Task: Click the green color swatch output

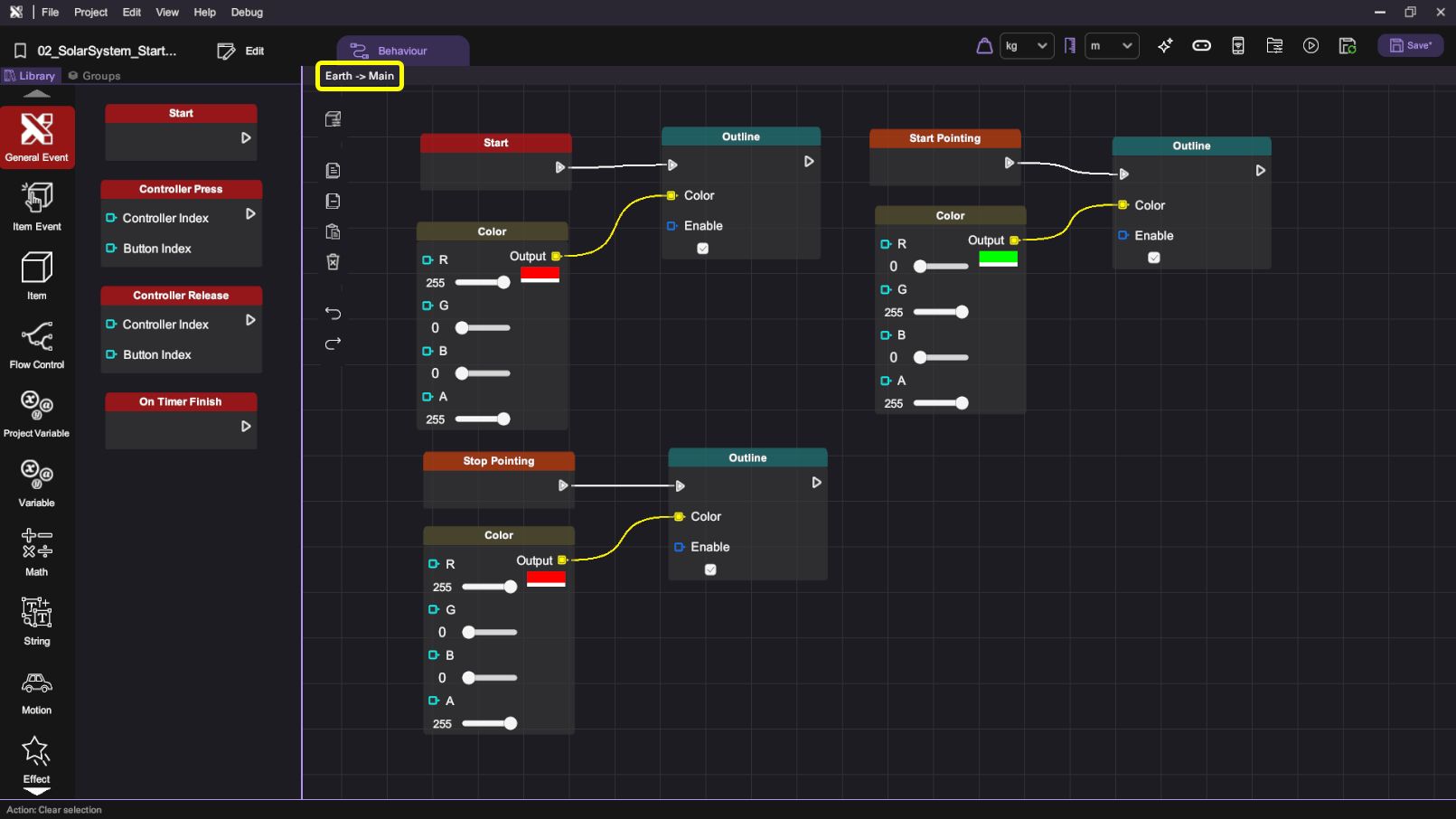Action: [x=998, y=259]
